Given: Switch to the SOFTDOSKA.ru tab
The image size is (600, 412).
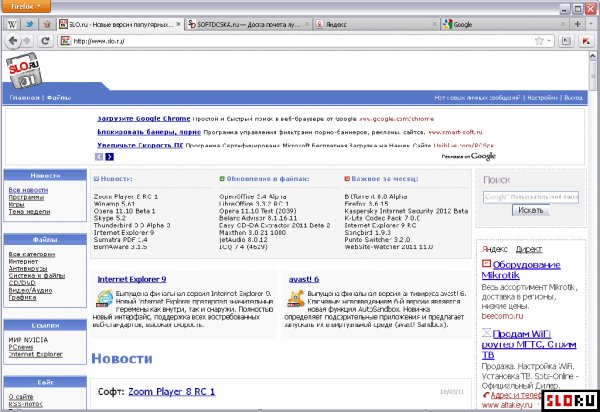Looking at the screenshot, I should (248, 24).
